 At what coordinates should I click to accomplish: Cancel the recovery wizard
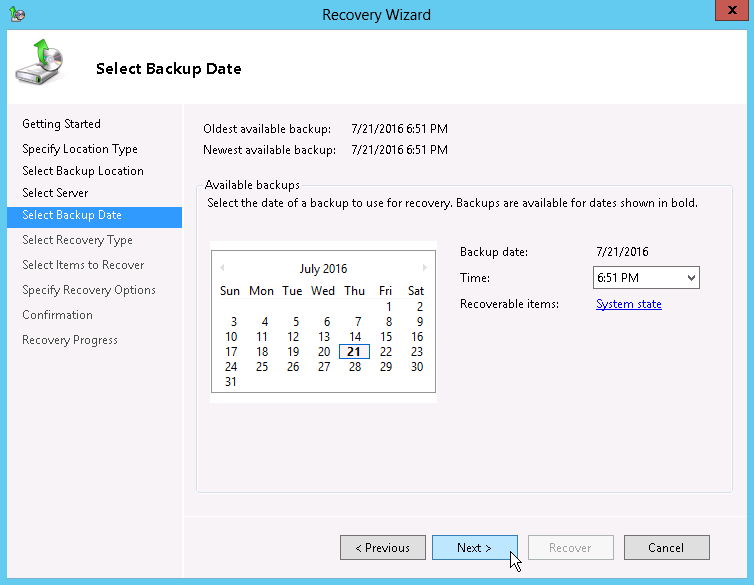pyautogui.click(x=666, y=548)
